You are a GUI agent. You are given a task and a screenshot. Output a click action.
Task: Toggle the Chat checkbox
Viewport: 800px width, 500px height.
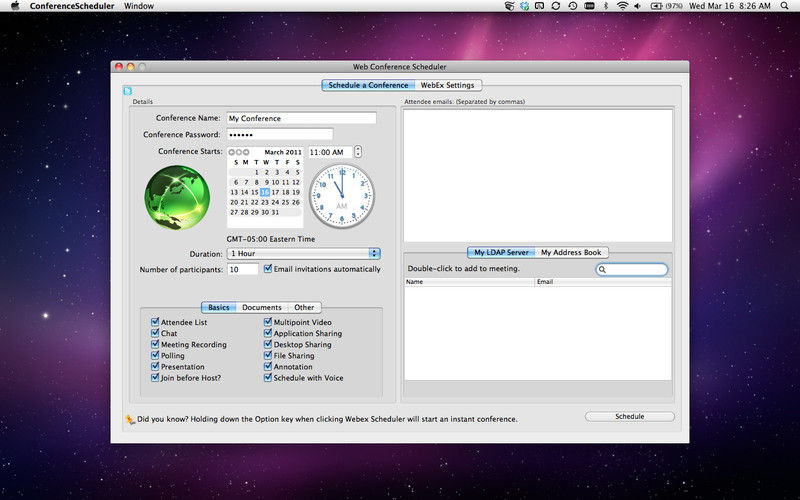155,333
